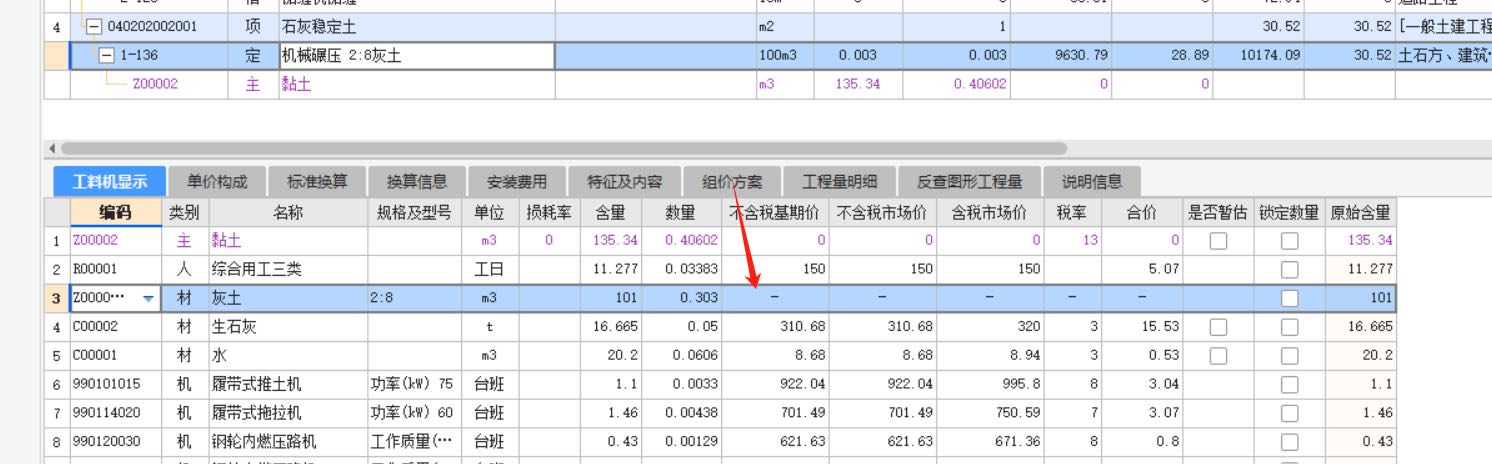Open the 工程量明细 tab

(839, 182)
